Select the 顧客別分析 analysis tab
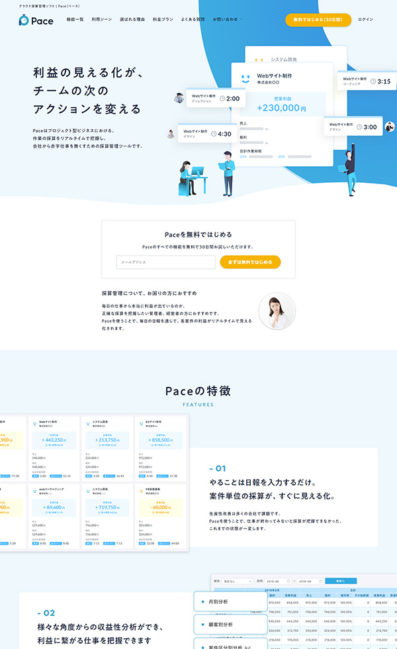397x649 pixels. pos(231,624)
